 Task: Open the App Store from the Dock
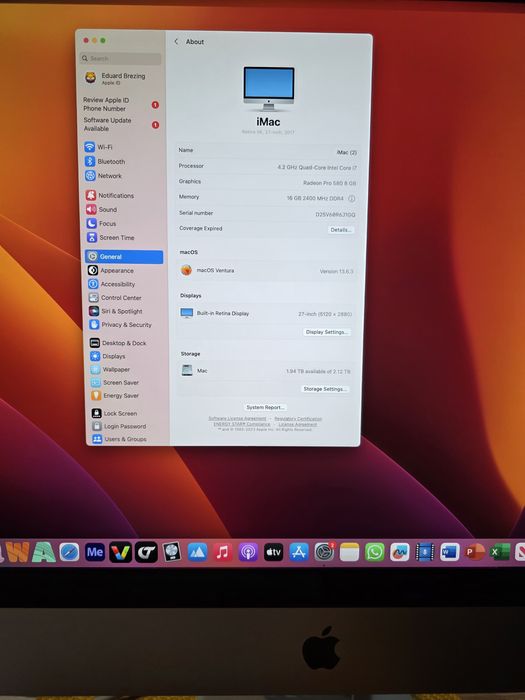tap(299, 552)
